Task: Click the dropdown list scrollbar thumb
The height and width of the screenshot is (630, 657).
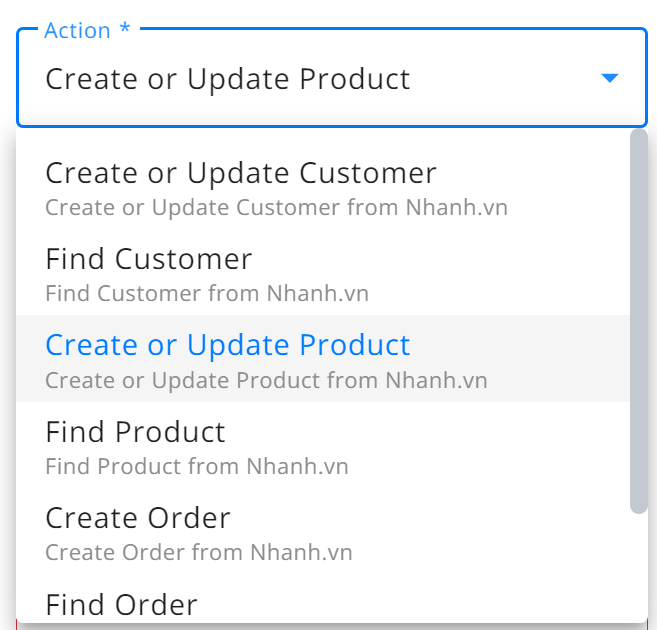Action: (639, 321)
